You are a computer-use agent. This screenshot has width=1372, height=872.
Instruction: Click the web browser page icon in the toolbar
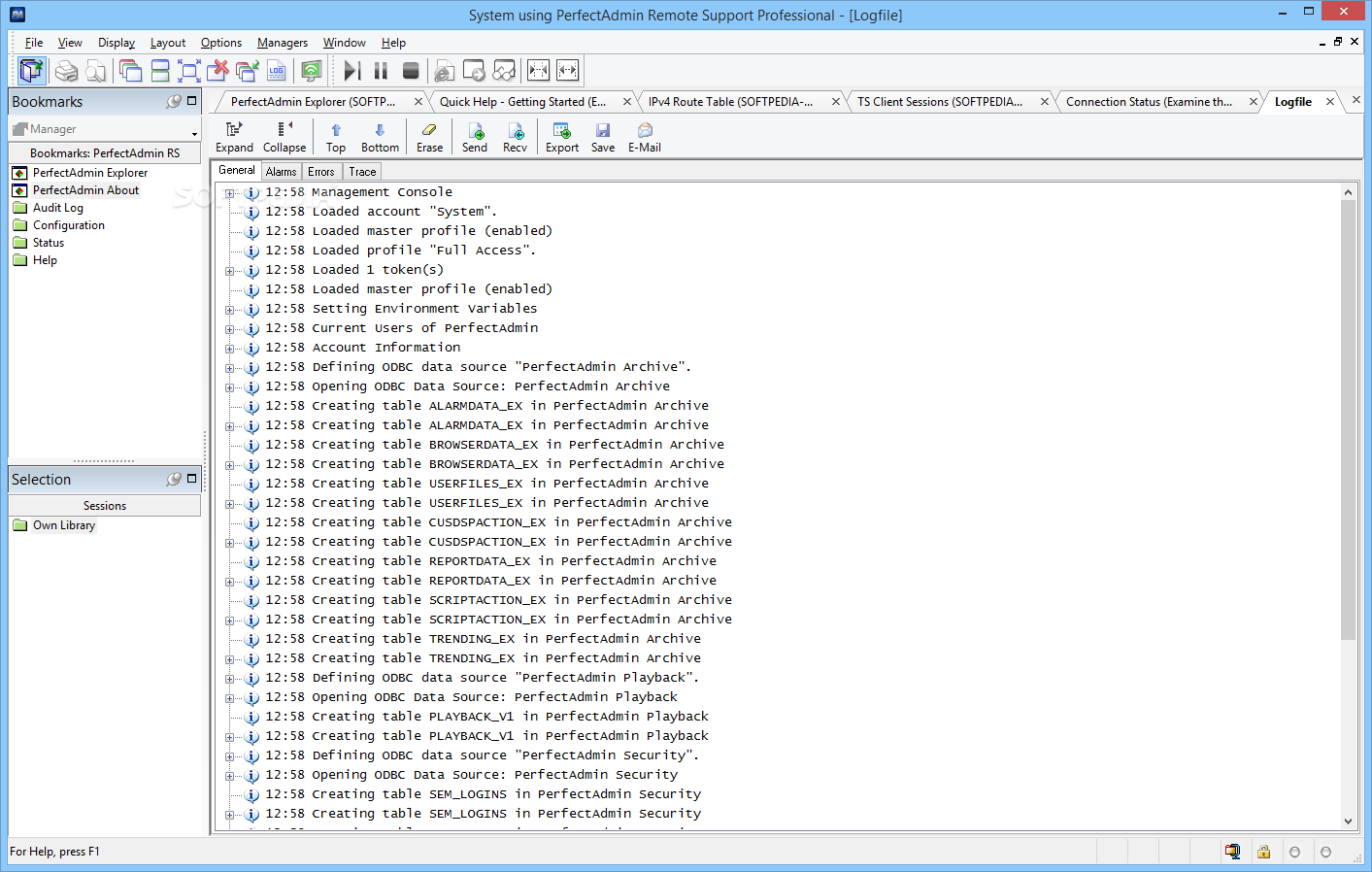pos(445,71)
